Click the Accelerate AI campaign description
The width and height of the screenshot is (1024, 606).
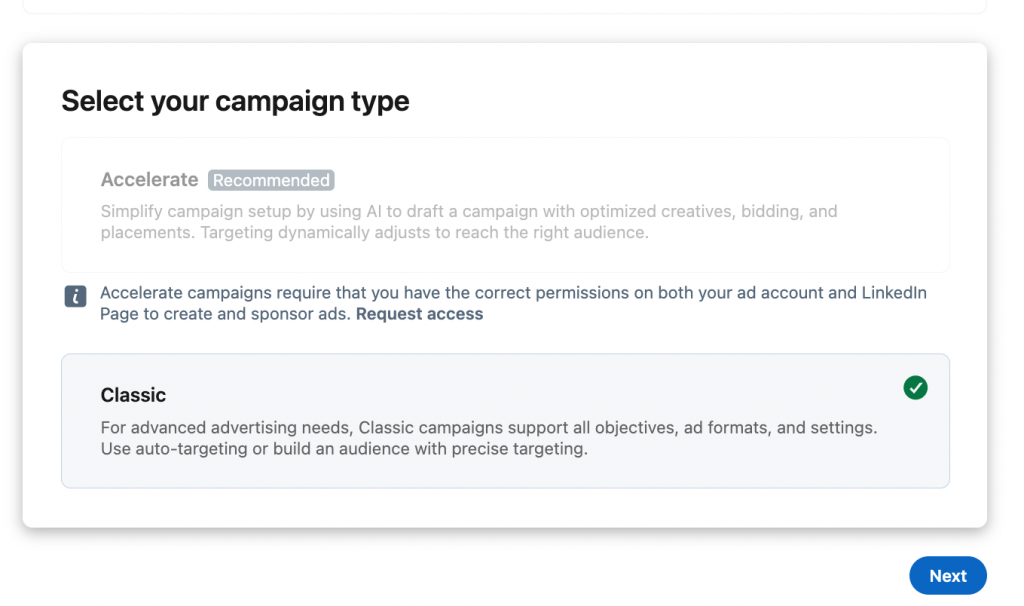468,222
